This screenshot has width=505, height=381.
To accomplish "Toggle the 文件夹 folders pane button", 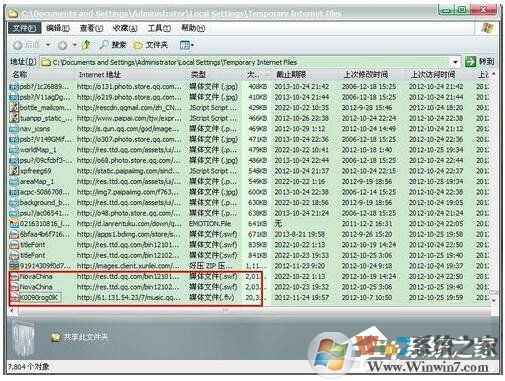I will pos(150,45).
